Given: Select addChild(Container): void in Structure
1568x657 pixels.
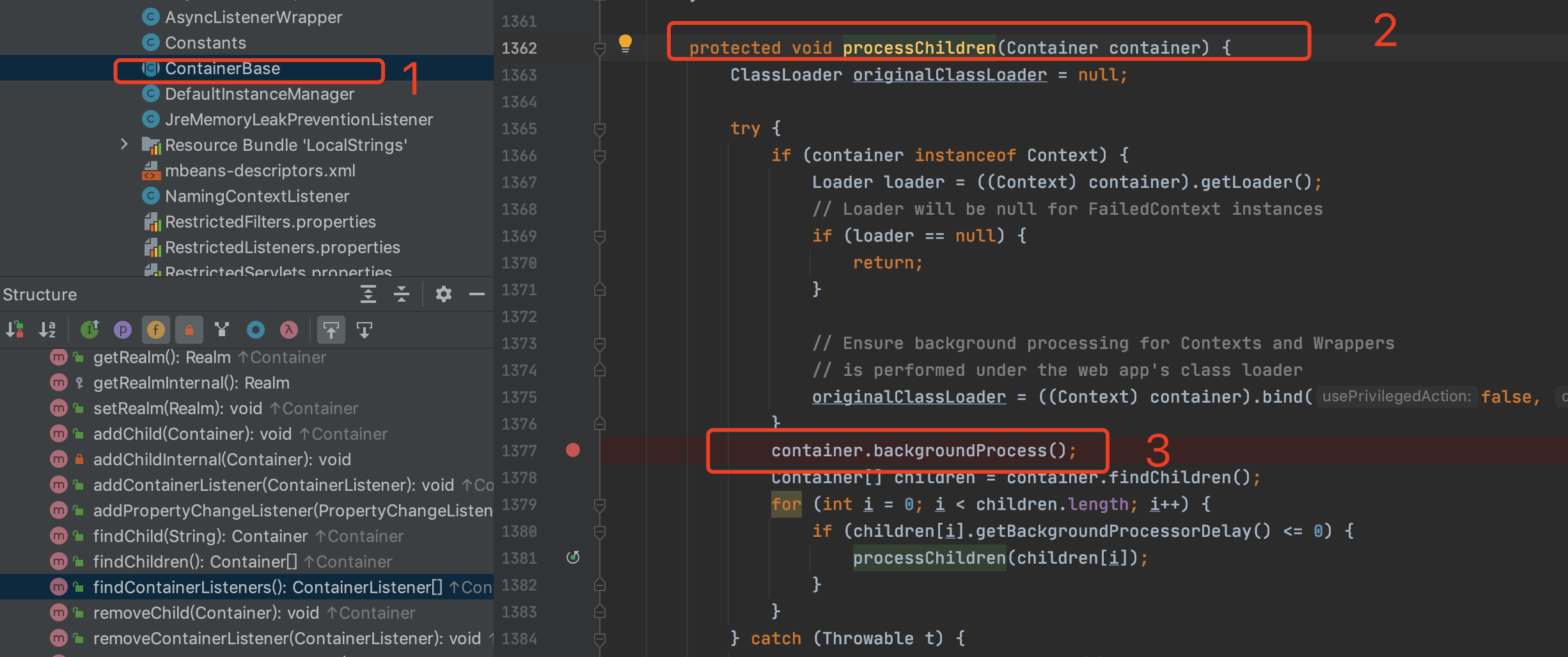Looking at the screenshot, I should pos(247,434).
